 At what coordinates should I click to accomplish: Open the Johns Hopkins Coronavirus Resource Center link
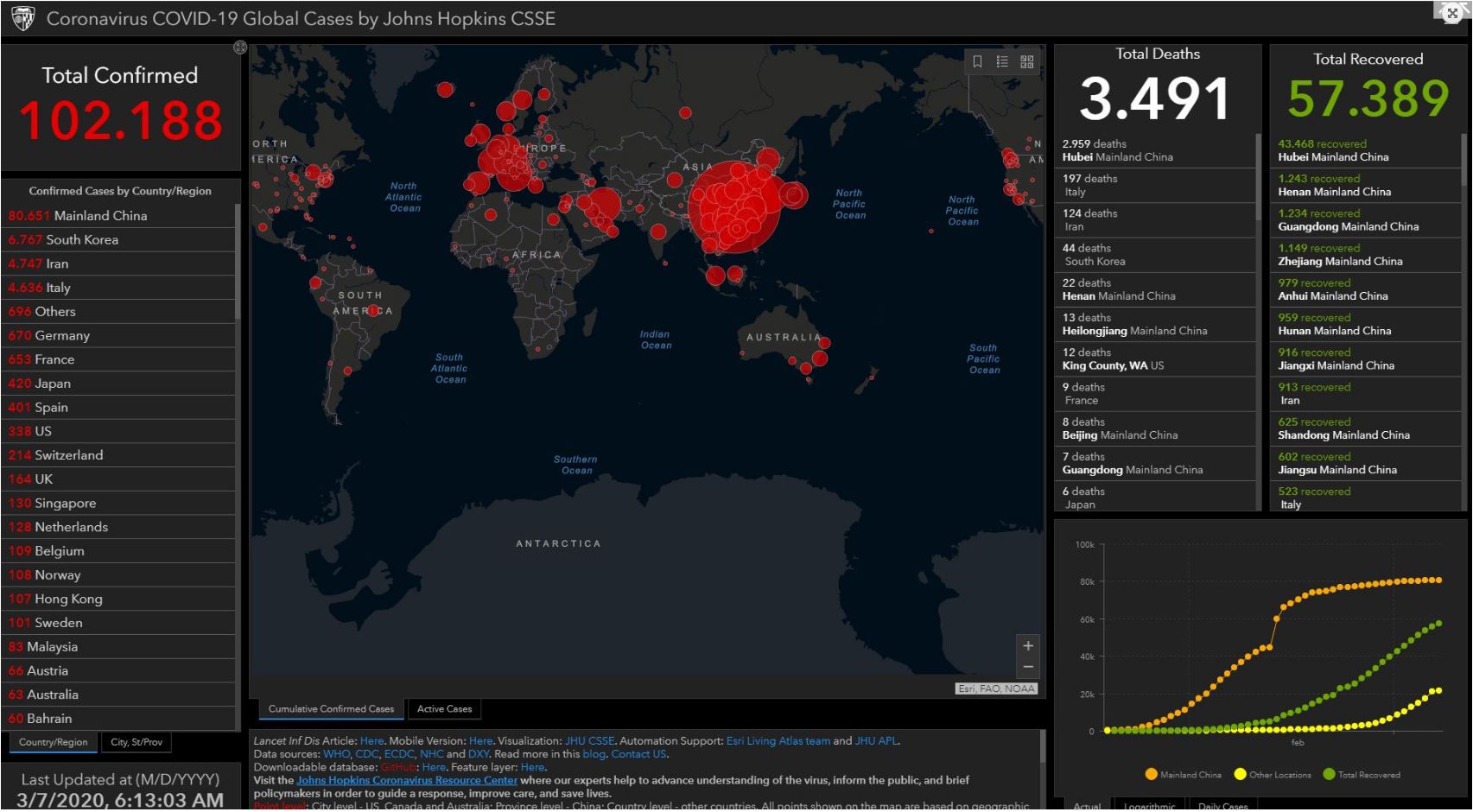pos(407,780)
